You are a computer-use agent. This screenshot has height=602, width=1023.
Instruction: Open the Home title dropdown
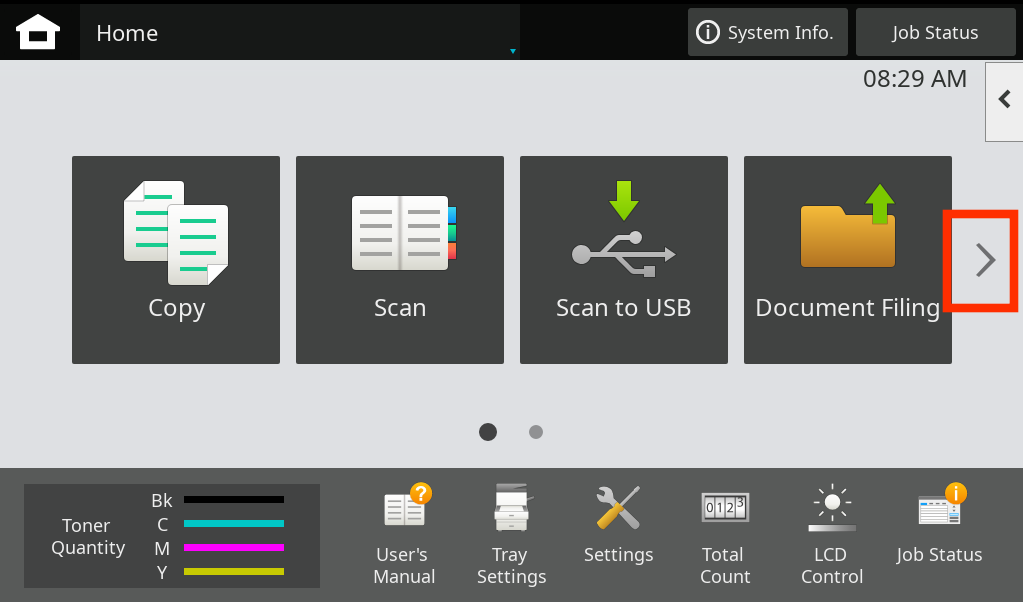[300, 33]
